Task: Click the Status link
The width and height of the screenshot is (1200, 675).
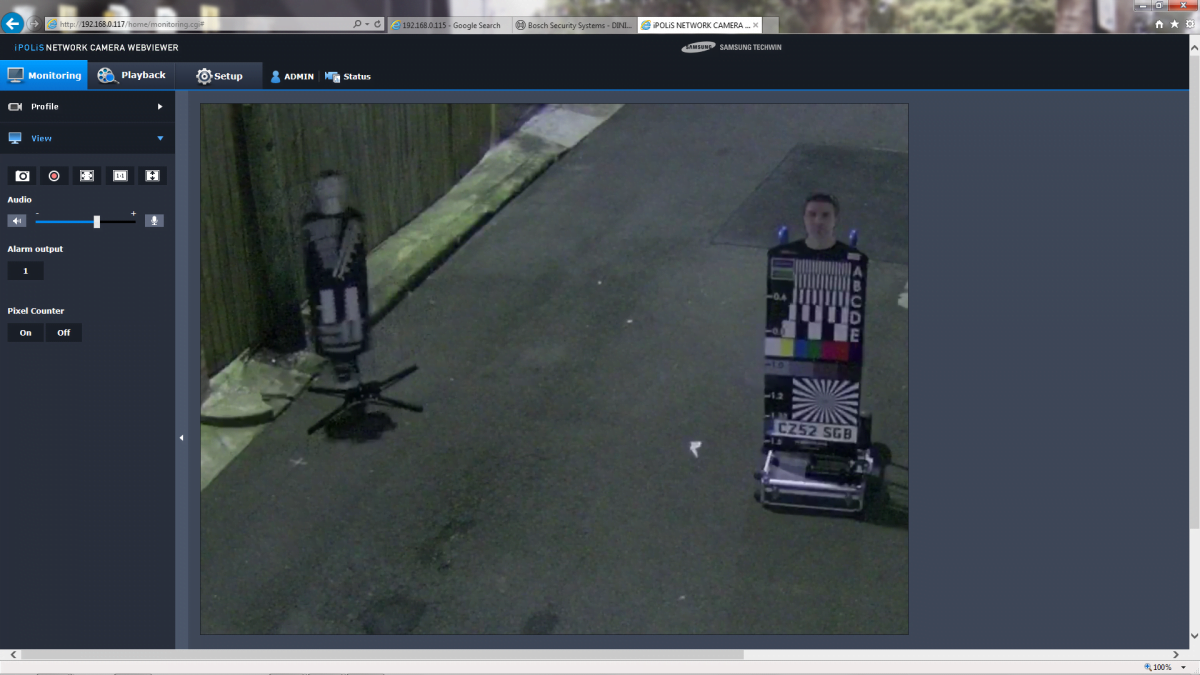Action: tap(348, 77)
